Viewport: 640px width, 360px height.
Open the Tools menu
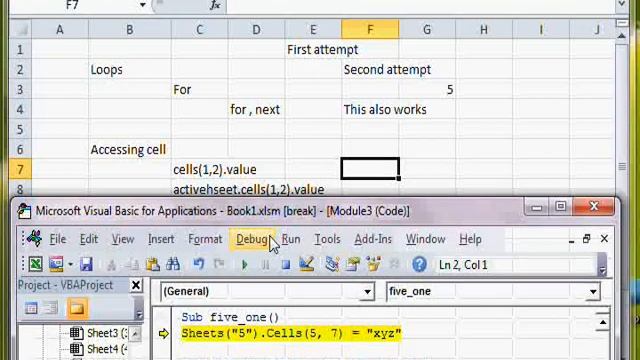[327, 239]
